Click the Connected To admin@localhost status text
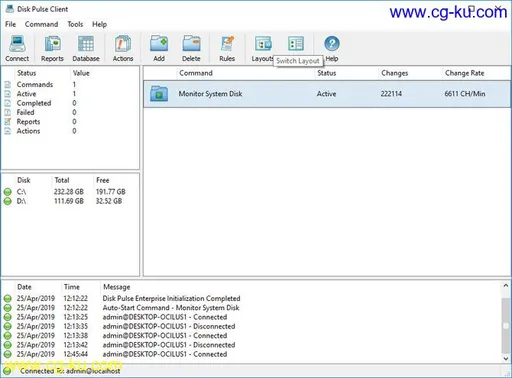This screenshot has width=512, height=378. tap(70, 371)
